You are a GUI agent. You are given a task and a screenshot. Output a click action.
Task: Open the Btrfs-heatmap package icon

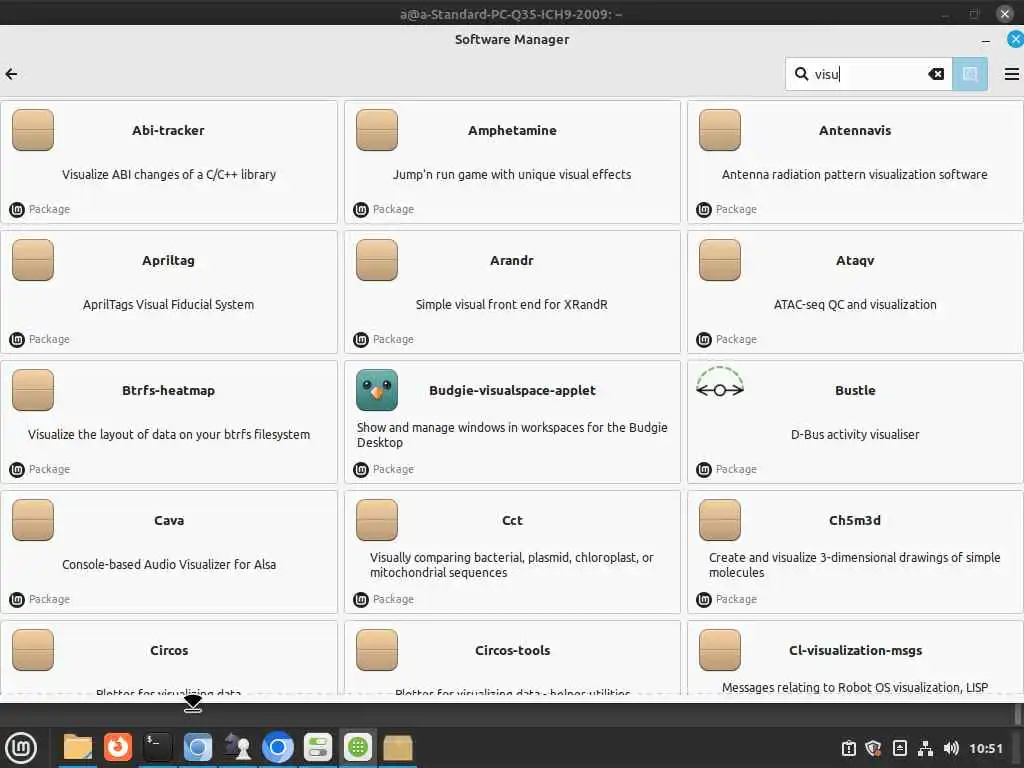point(33,390)
